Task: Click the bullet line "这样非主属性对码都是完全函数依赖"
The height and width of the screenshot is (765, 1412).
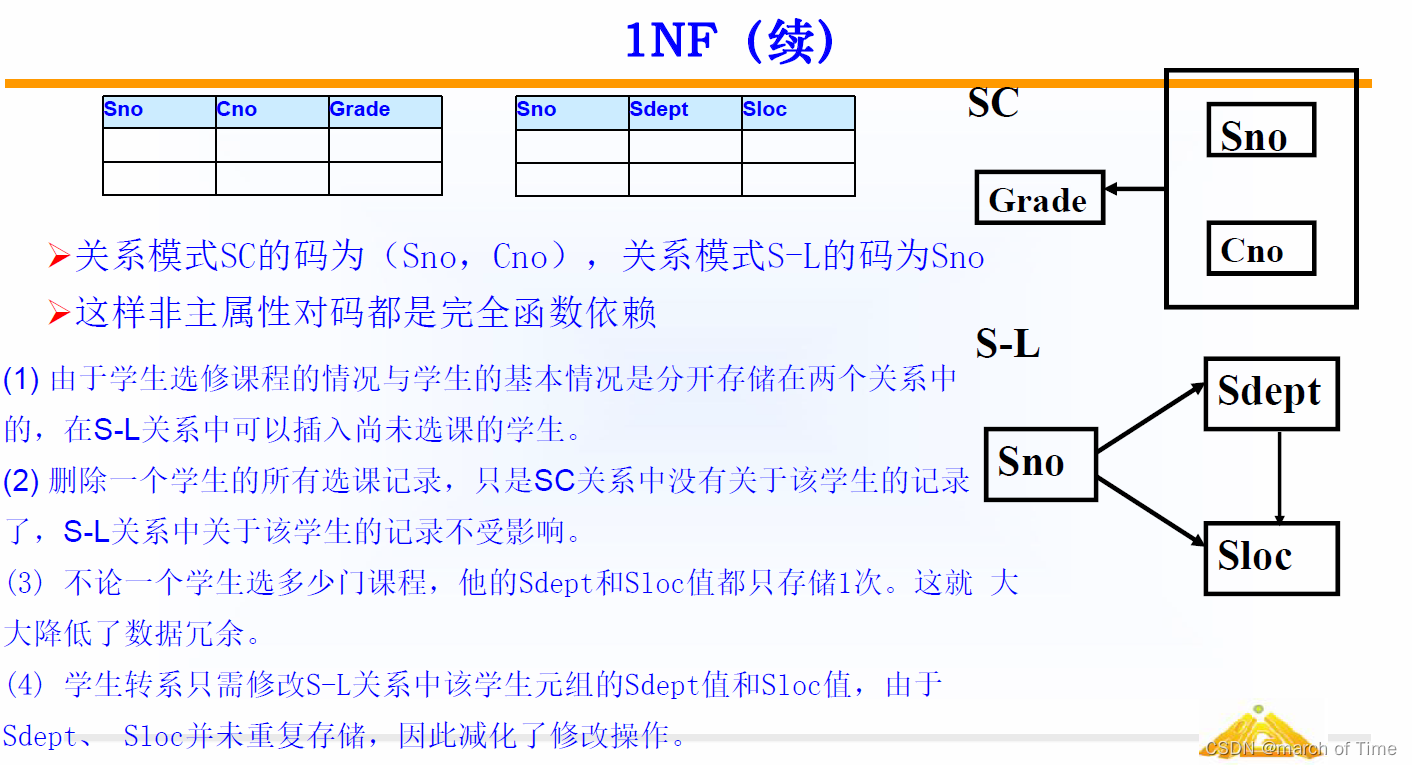Action: 352,314
